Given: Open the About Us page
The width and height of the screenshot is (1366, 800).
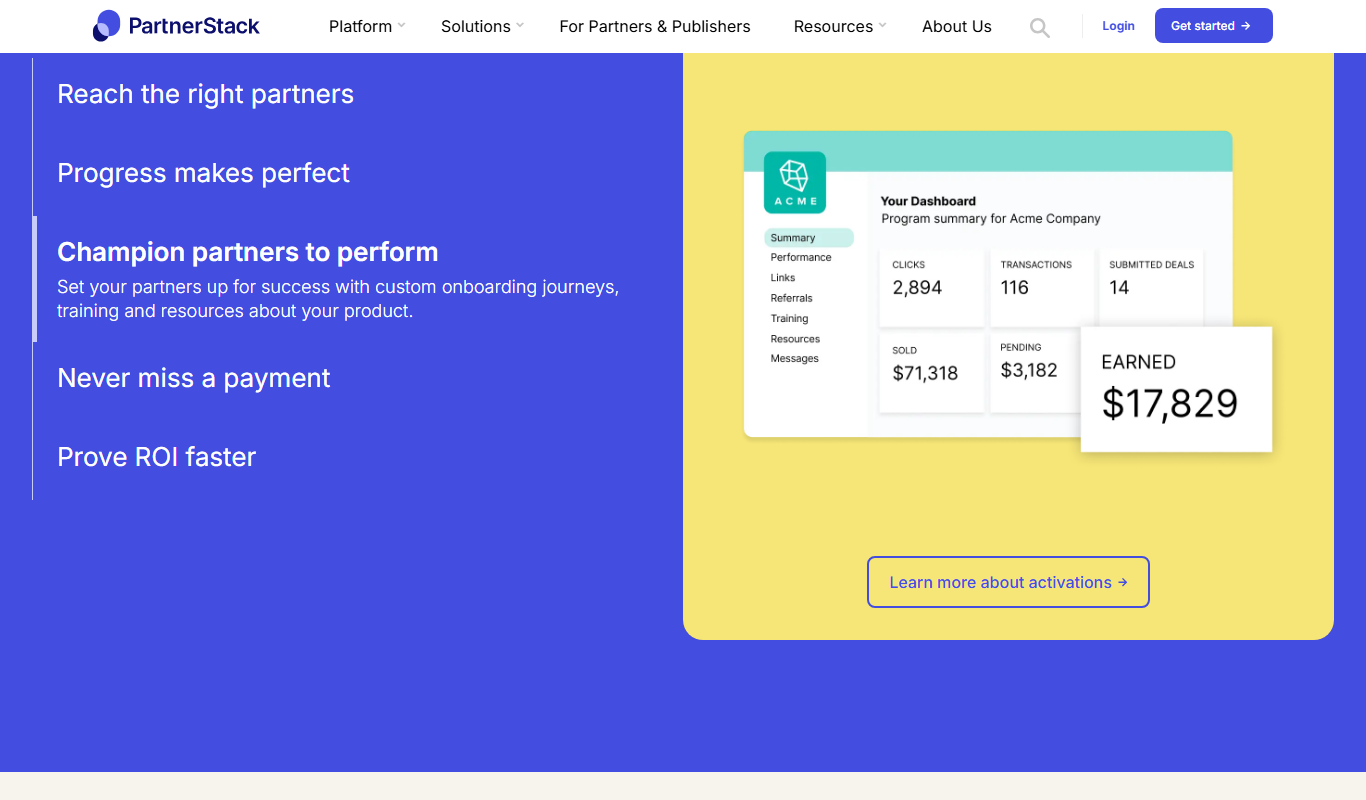Looking at the screenshot, I should point(957,26).
